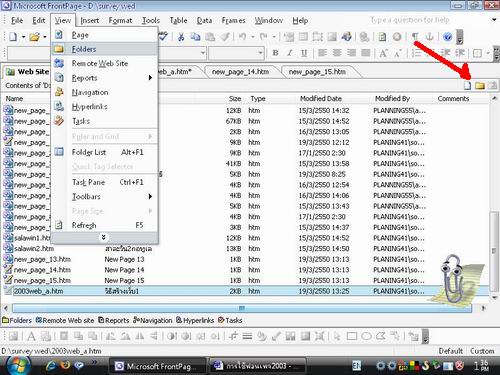Click the Underline formatting icon

(x=304, y=53)
